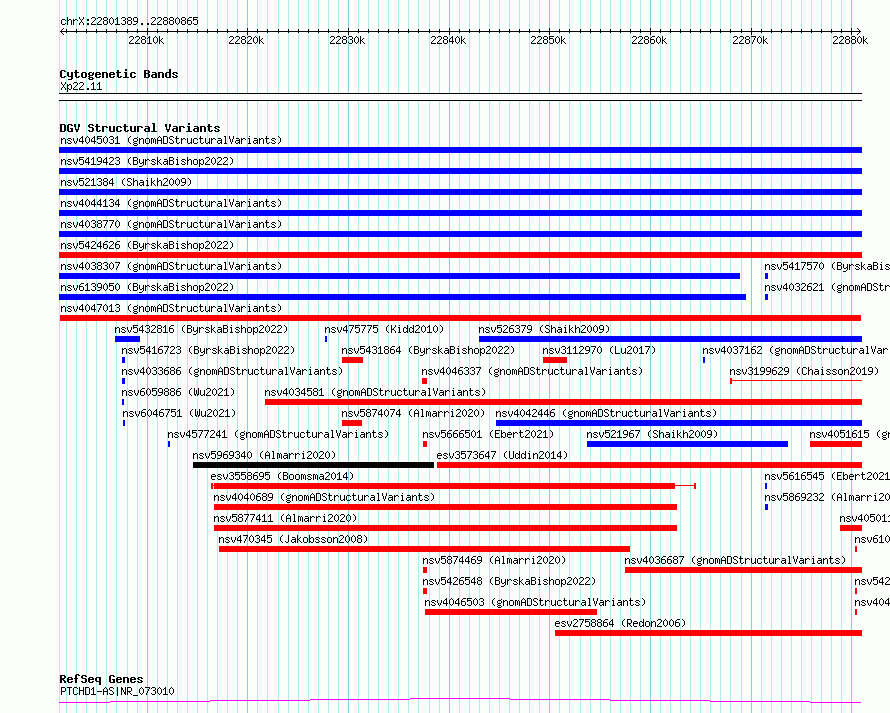Click the small red bar of nsv5431864

[352, 360]
